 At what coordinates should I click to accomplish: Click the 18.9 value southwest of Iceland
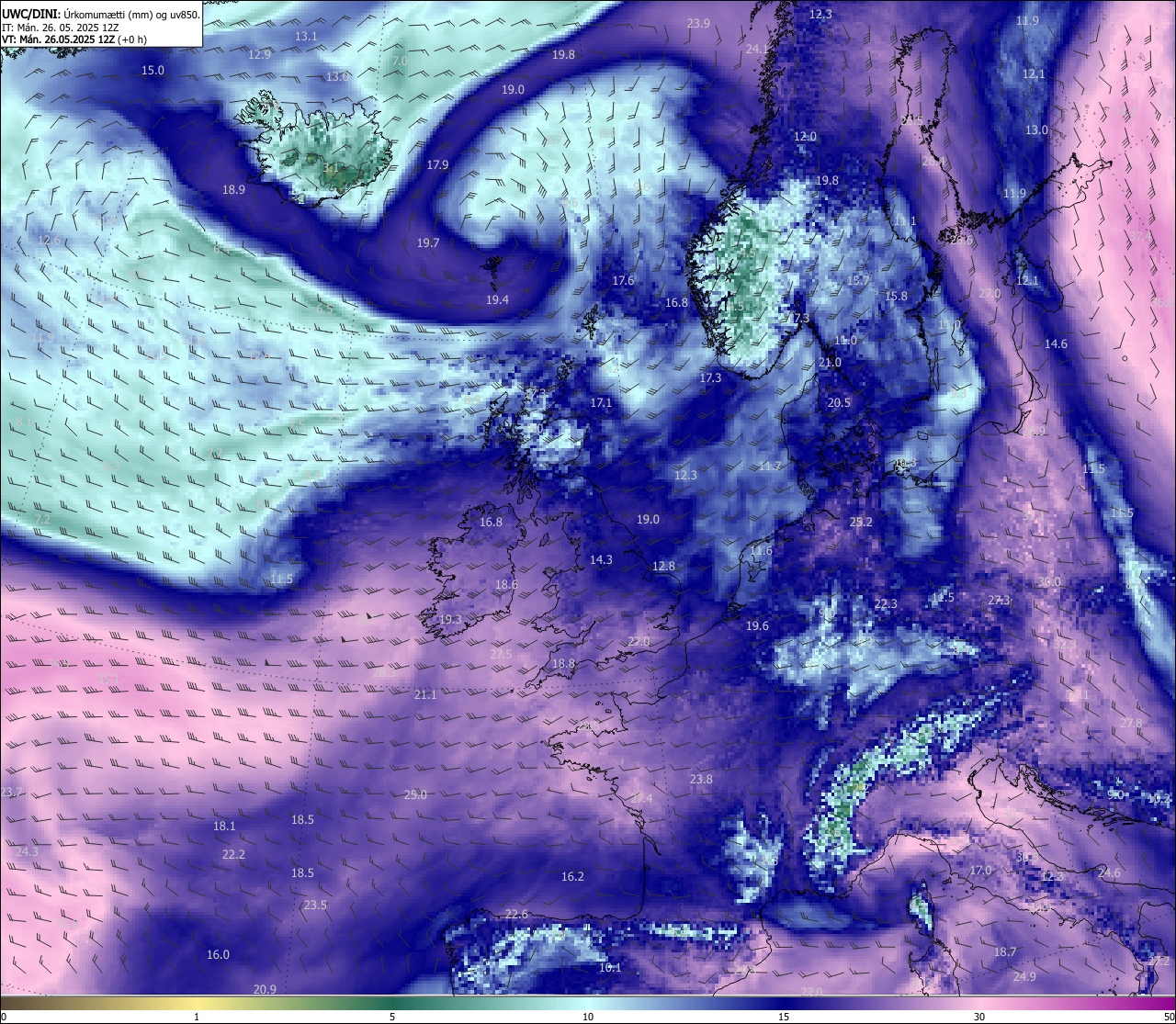233,190
